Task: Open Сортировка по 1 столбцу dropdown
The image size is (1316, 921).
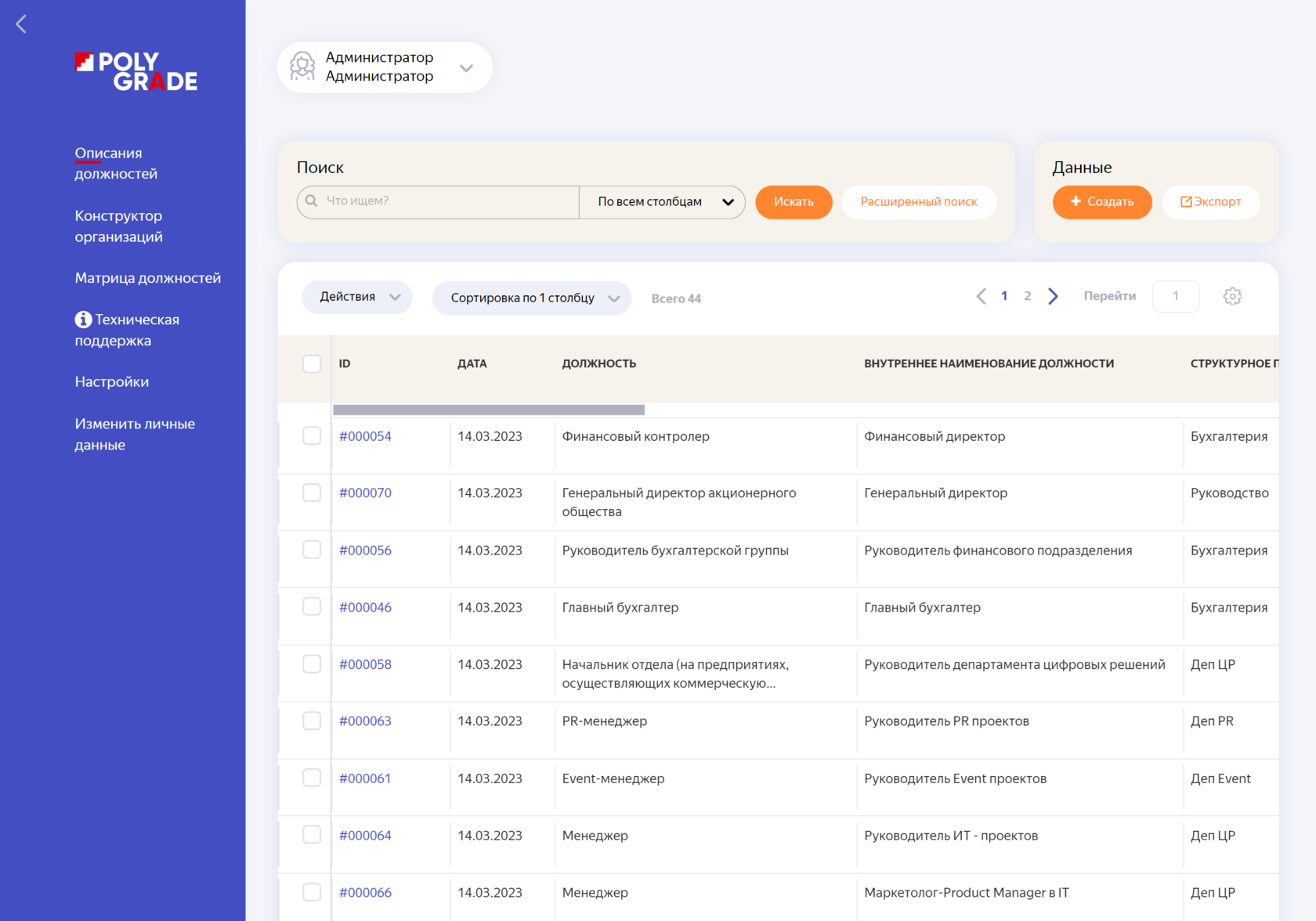Action: [532, 298]
